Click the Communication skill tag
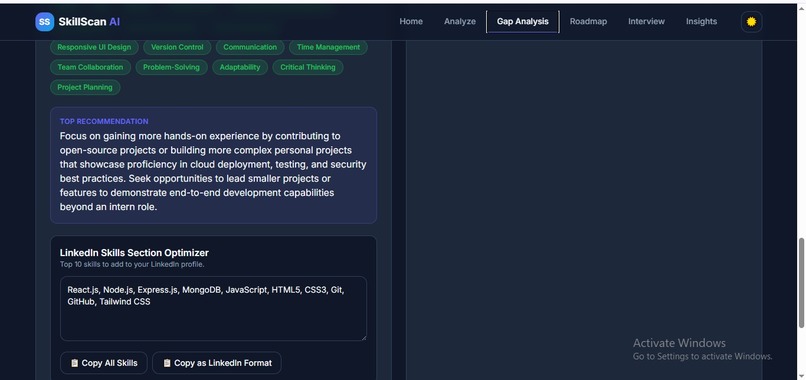This screenshot has height=380, width=806. point(250,47)
